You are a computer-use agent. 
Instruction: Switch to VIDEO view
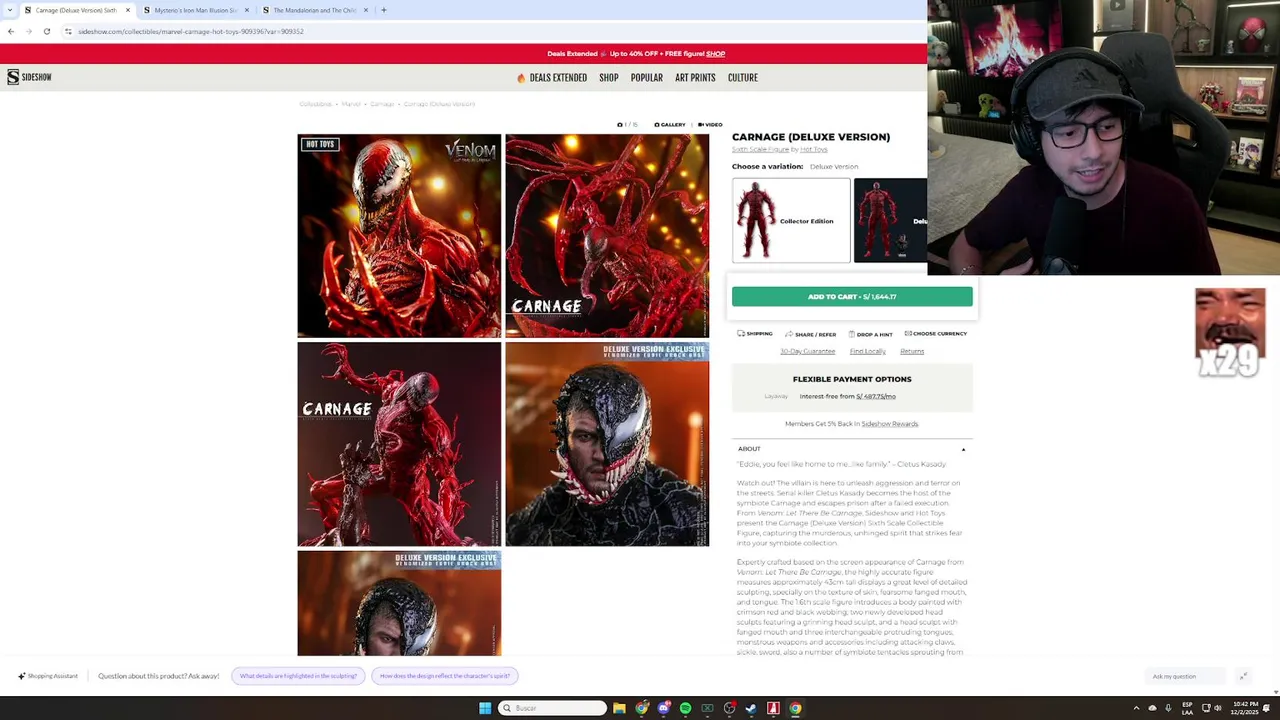coord(709,125)
